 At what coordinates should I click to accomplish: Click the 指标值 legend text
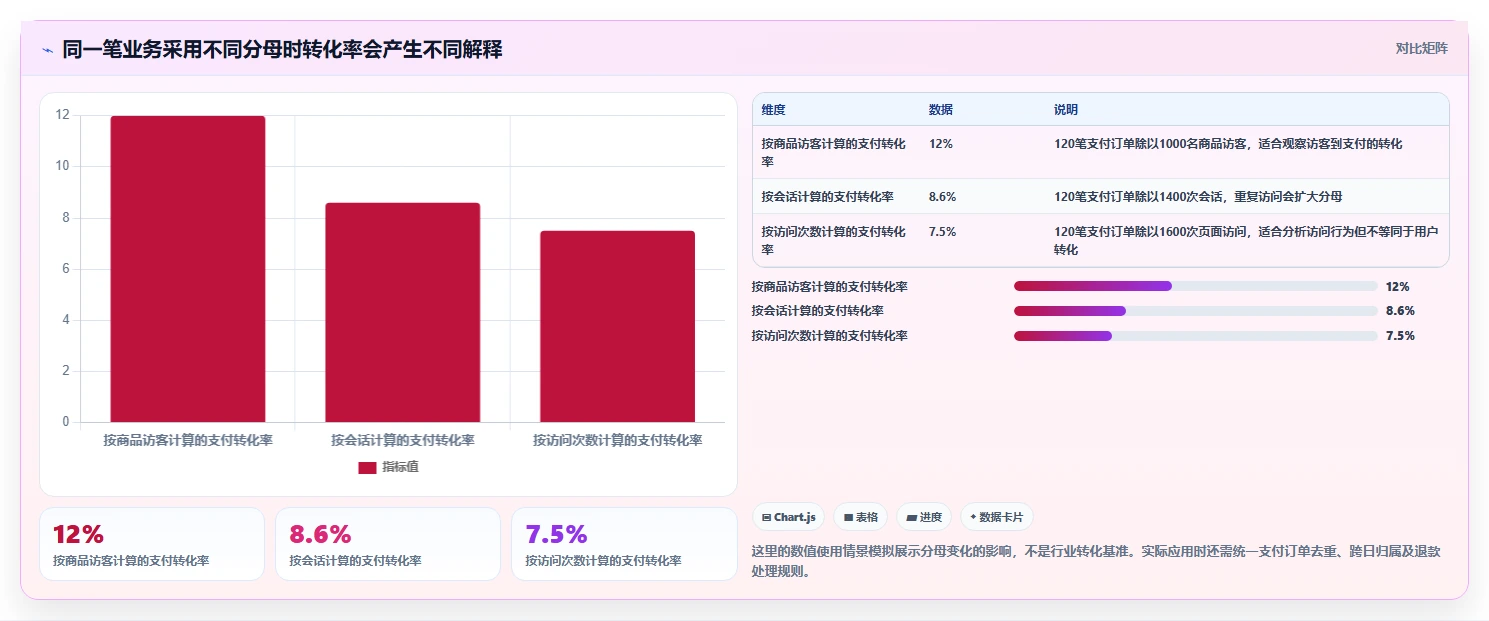tap(400, 467)
